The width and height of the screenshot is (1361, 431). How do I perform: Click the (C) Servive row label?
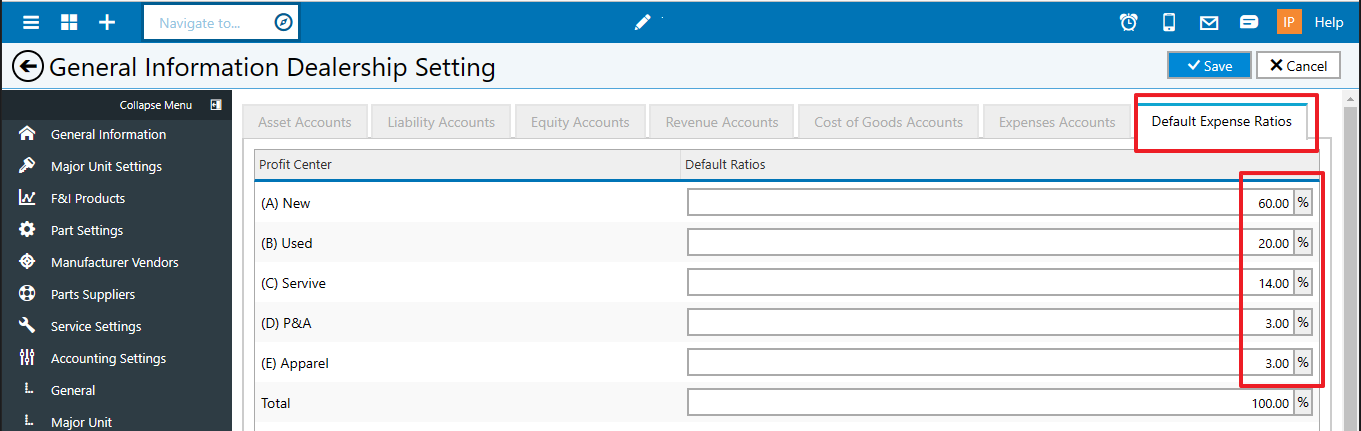pos(293,283)
